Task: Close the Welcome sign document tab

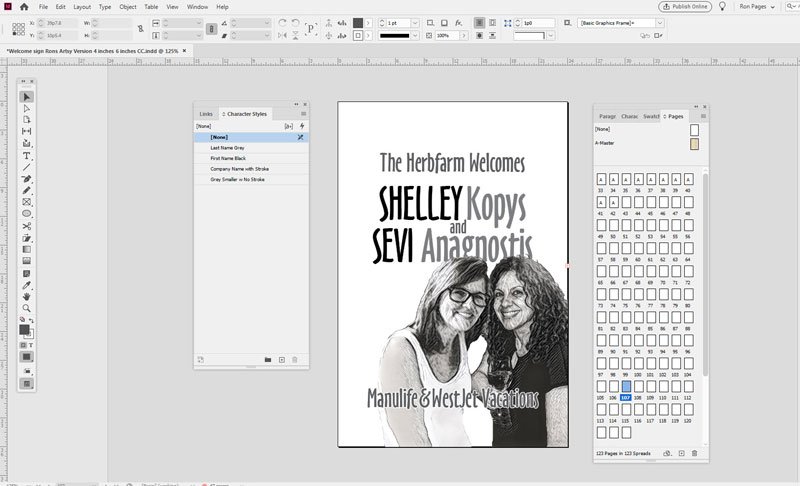Action: pos(184,50)
